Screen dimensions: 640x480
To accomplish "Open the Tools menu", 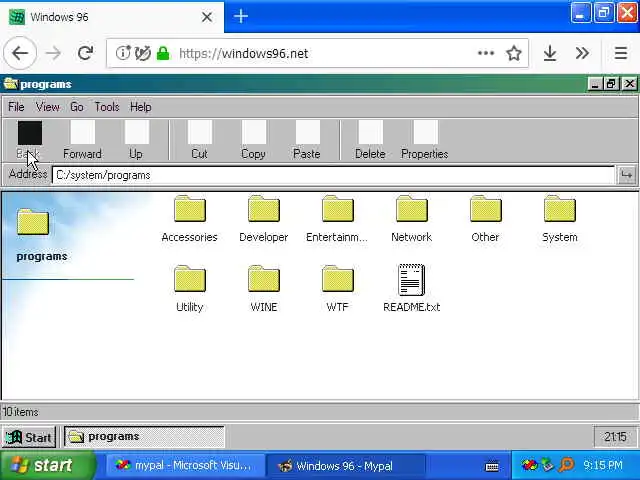I will click(x=107, y=107).
